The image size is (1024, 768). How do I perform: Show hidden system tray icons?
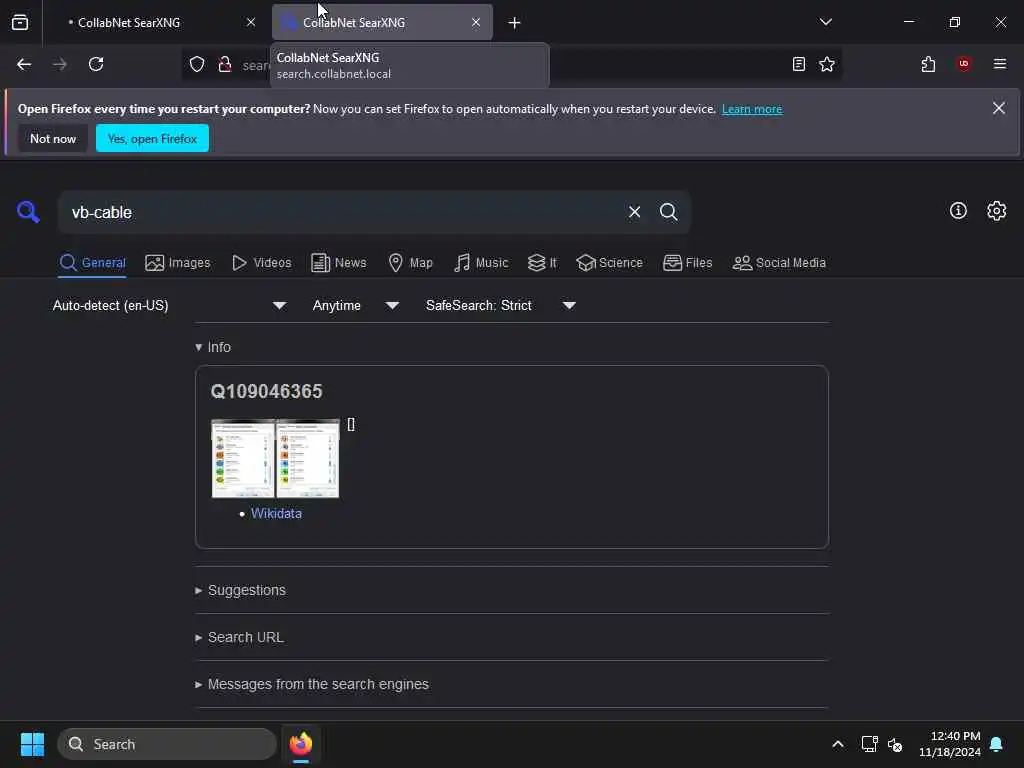pos(837,744)
